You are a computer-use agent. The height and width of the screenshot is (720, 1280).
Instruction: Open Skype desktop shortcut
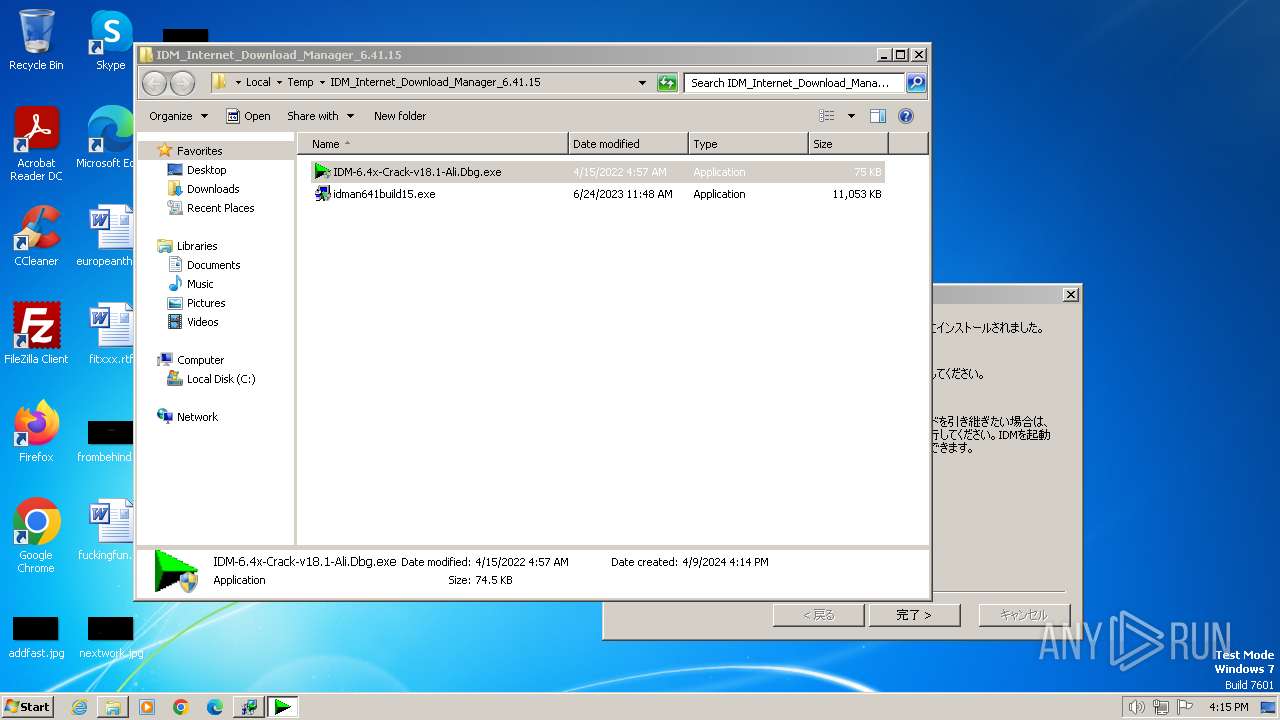[x=110, y=40]
